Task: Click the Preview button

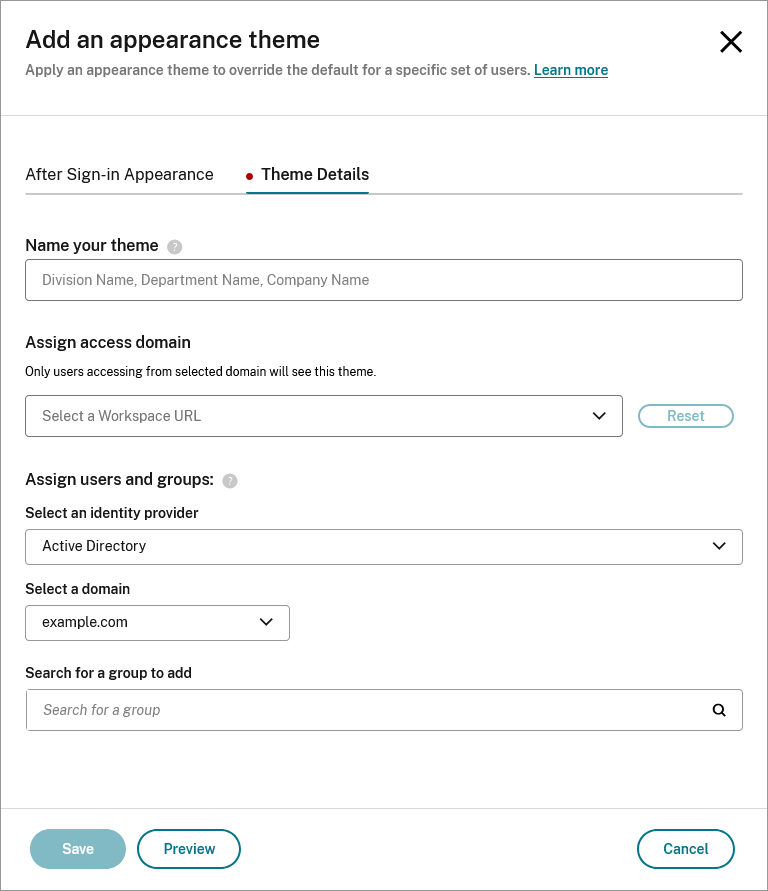Action: [x=189, y=849]
